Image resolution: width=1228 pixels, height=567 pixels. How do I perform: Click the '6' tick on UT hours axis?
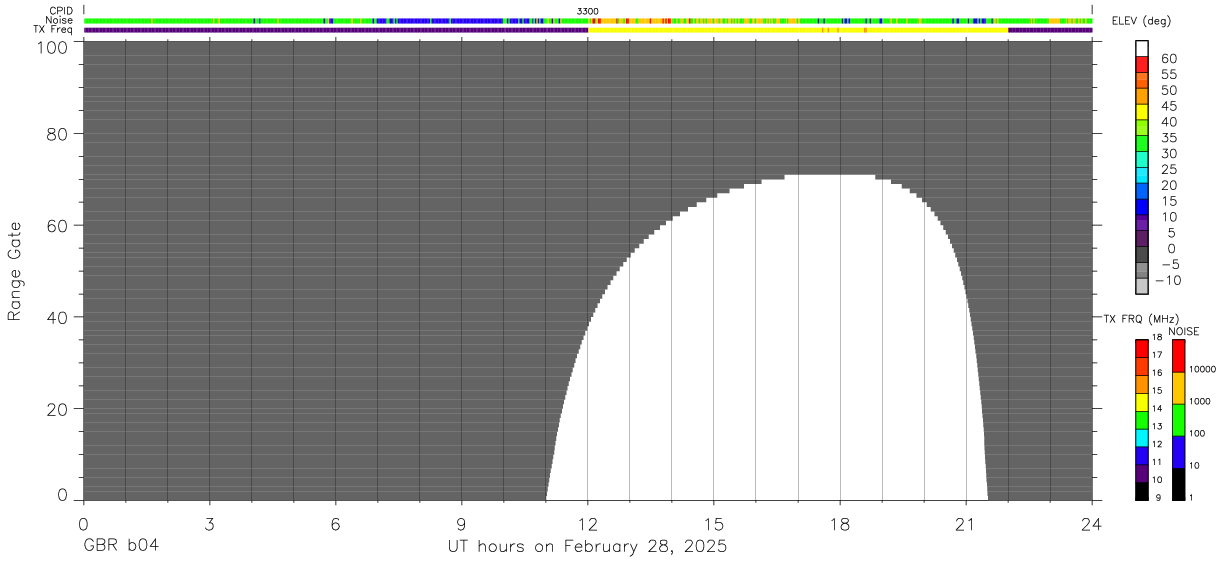[335, 523]
